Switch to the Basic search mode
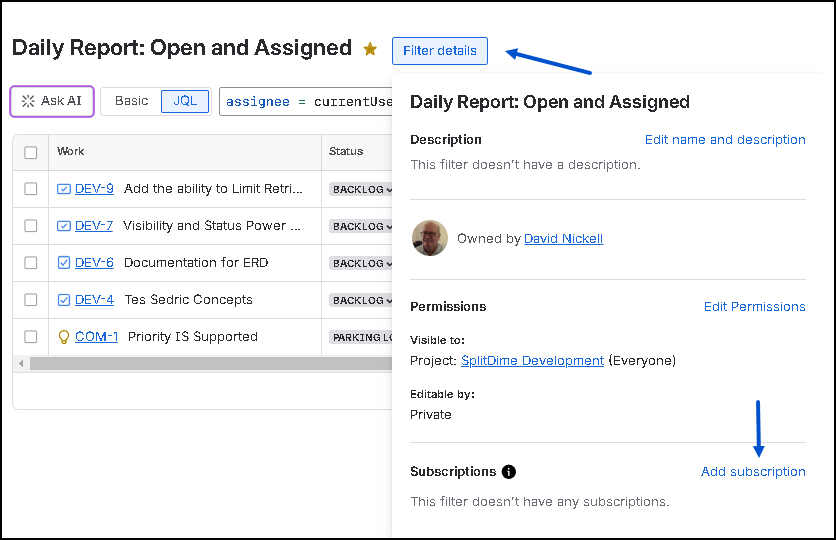Viewport: 836px width, 540px height. pos(131,101)
